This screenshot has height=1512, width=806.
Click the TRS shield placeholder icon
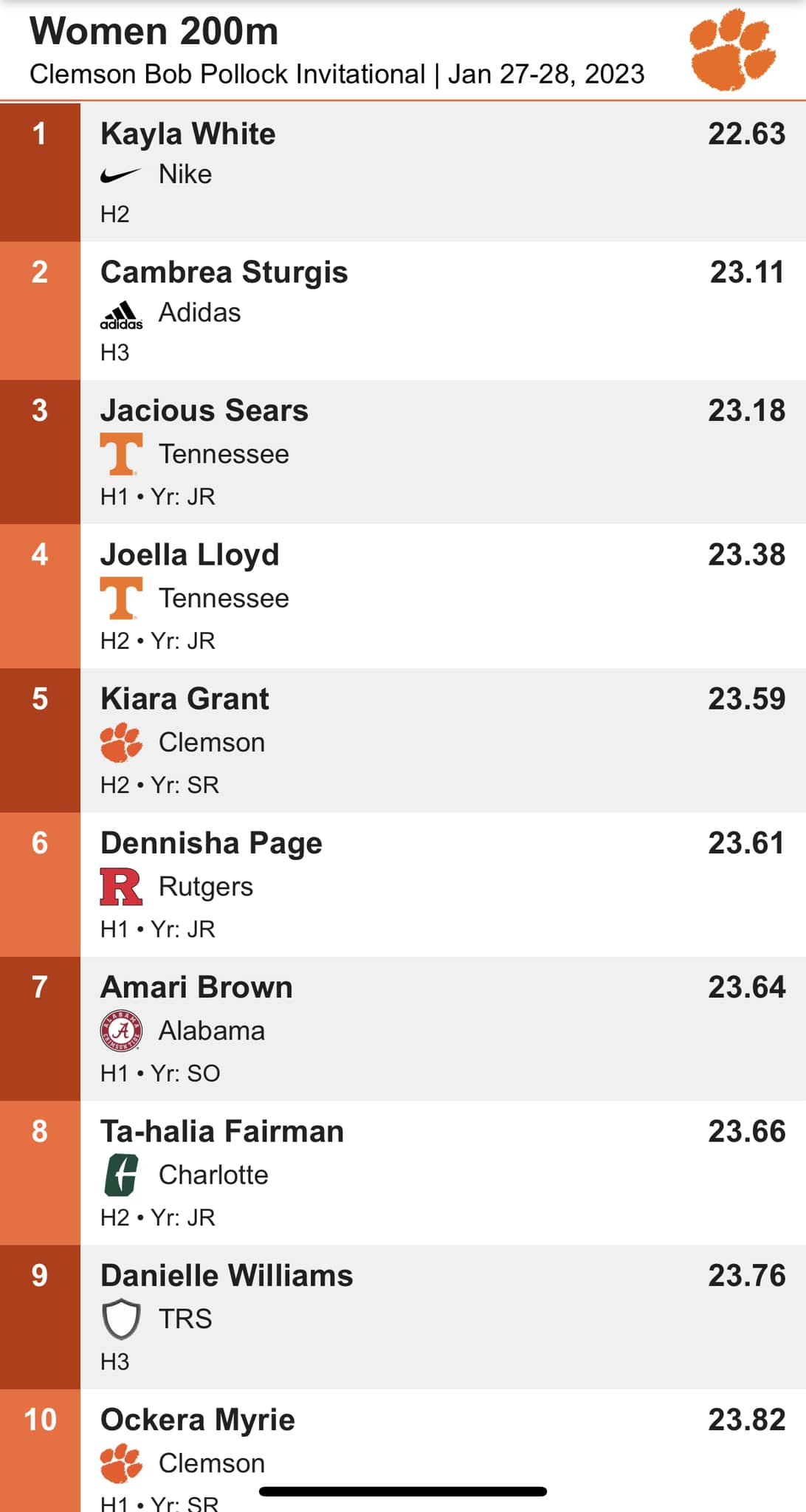(121, 1319)
